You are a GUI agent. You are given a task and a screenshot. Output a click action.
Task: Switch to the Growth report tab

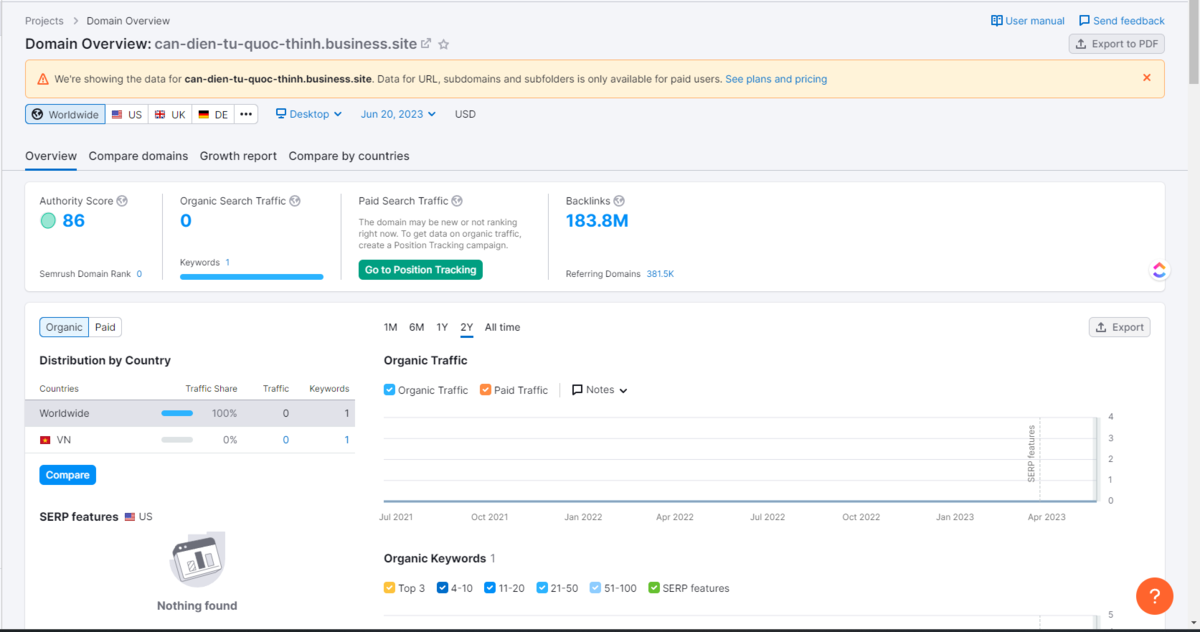pyautogui.click(x=238, y=156)
